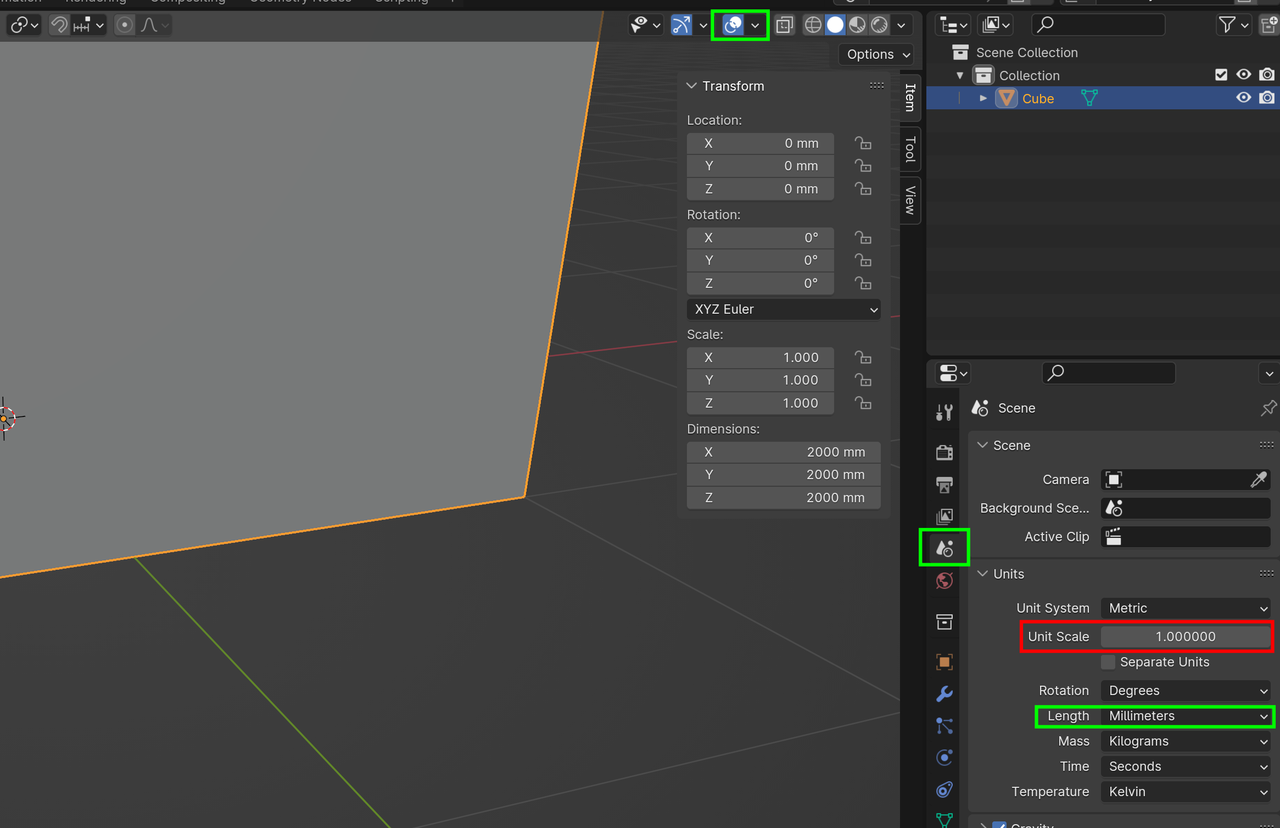Switch to the View sidebar tab
The width and height of the screenshot is (1280, 828).
[x=909, y=200]
